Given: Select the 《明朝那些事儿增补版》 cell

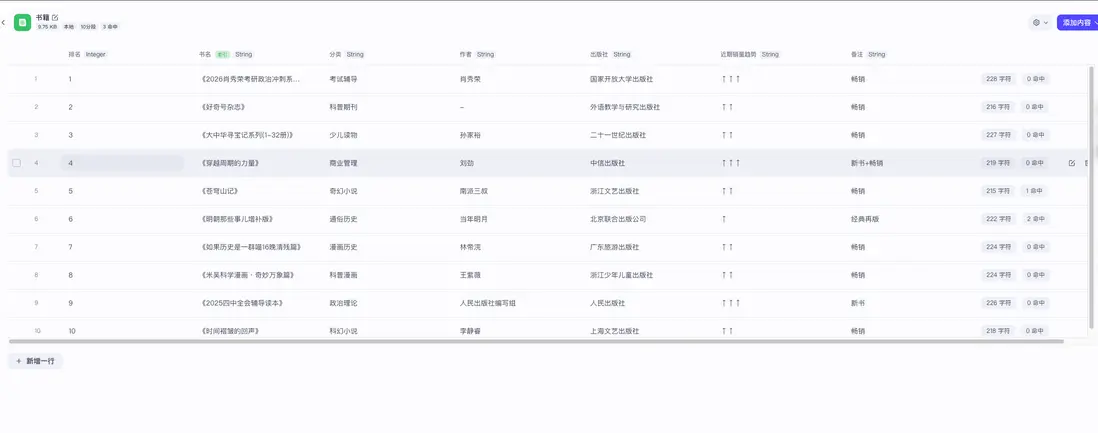Looking at the screenshot, I should (x=236, y=219).
